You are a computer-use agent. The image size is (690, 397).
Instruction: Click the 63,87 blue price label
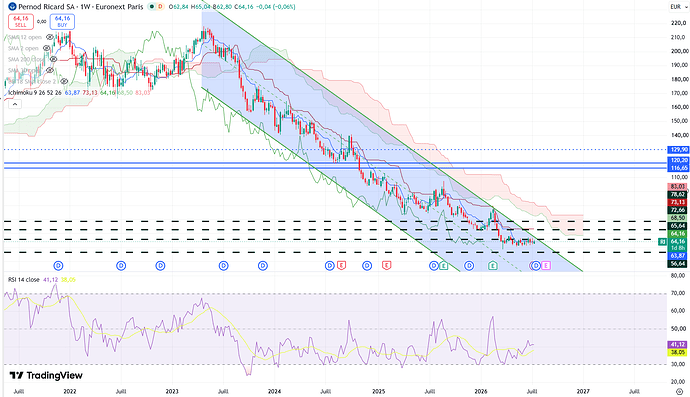(x=678, y=256)
